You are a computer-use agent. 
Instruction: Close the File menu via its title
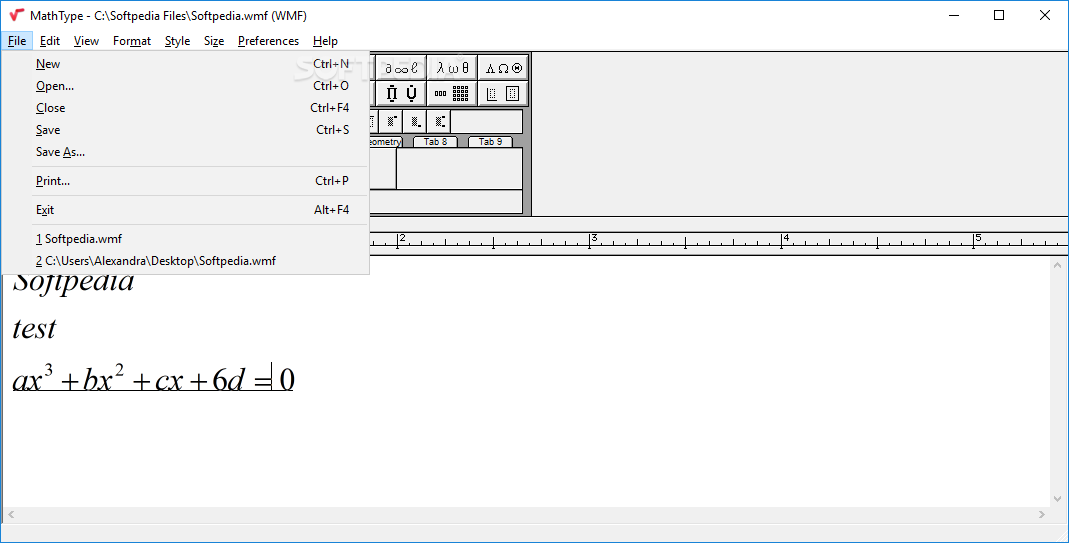tap(17, 41)
